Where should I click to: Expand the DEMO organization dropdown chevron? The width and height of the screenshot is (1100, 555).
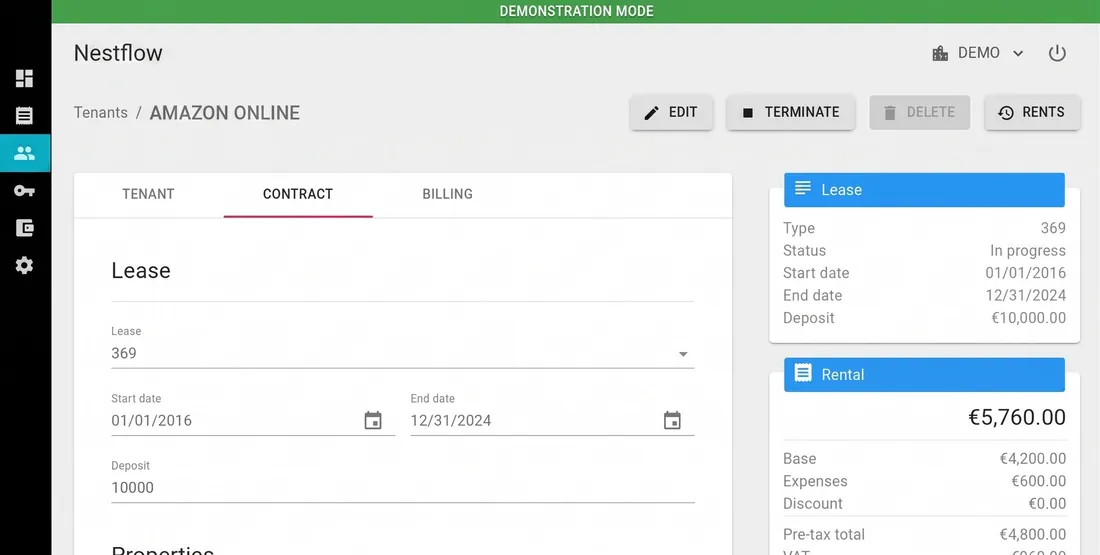(1019, 53)
